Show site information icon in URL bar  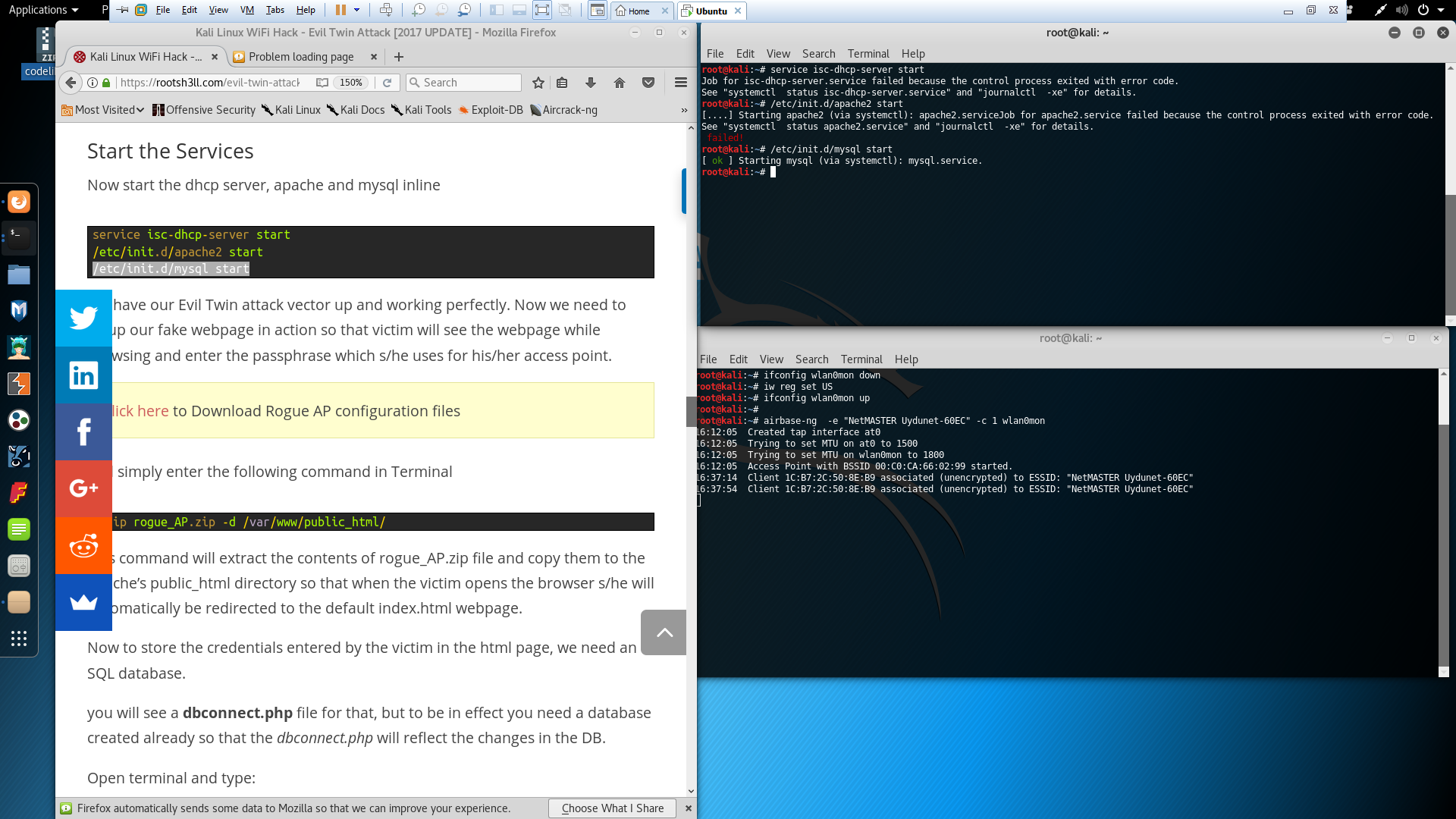click(93, 83)
